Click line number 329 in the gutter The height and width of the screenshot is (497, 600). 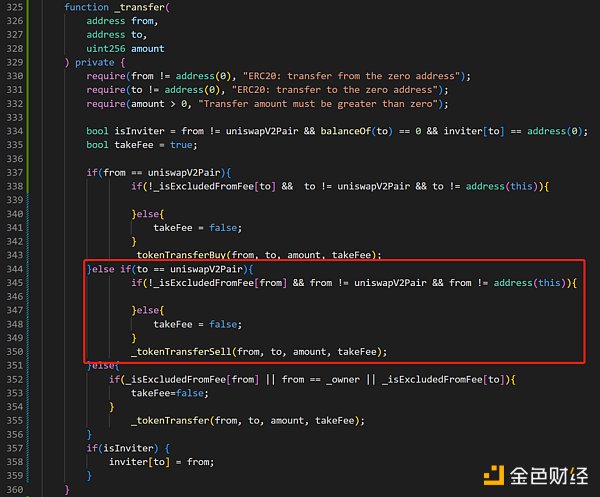tap(15, 62)
